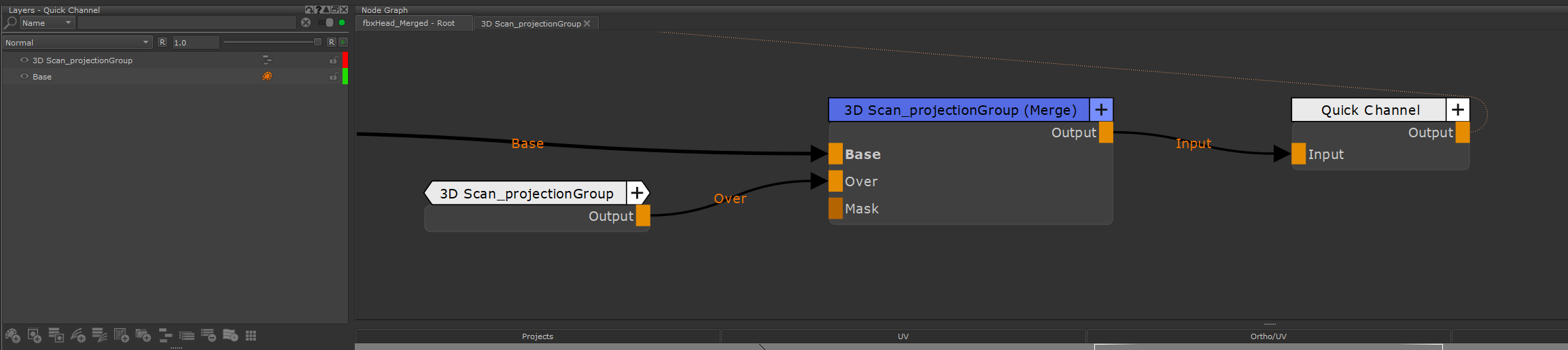Open the Normal blend mode dropdown
Image resolution: width=1568 pixels, height=350 pixels.
click(77, 42)
